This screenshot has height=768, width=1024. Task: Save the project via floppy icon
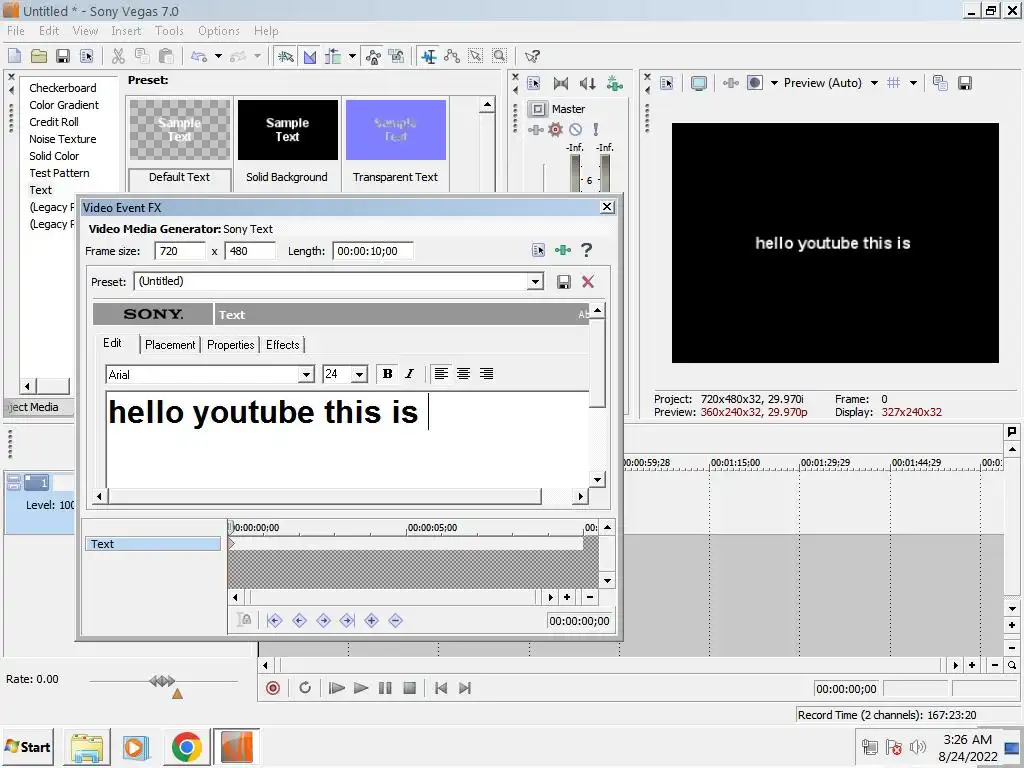[63, 56]
